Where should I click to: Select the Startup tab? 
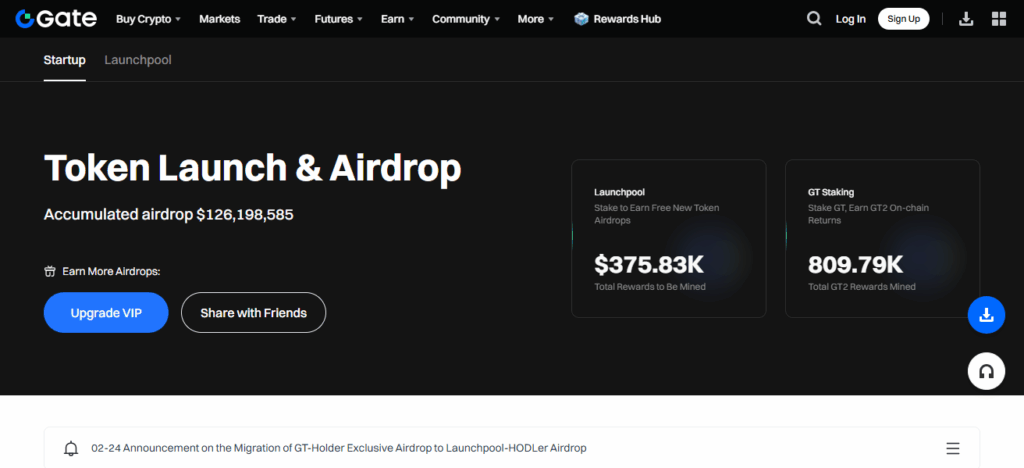click(x=65, y=60)
